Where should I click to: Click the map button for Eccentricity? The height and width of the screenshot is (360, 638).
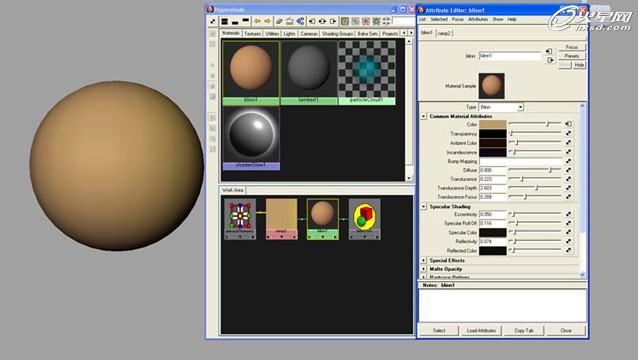click(x=568, y=214)
